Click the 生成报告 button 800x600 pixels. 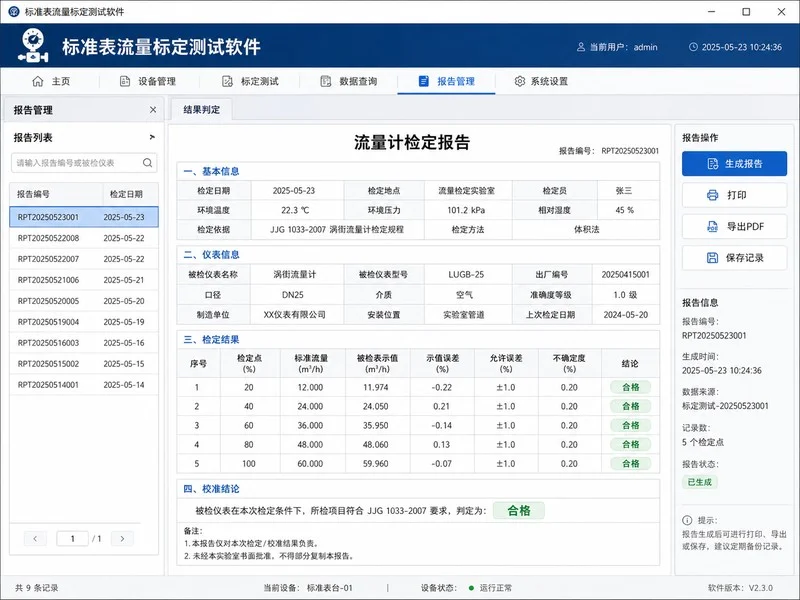click(x=734, y=164)
